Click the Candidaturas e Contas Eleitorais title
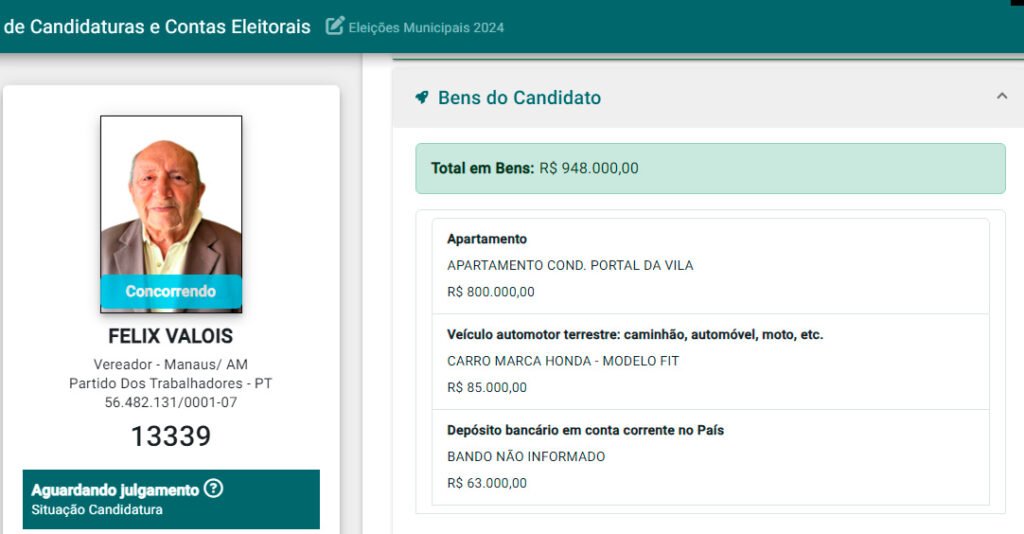 click(157, 27)
